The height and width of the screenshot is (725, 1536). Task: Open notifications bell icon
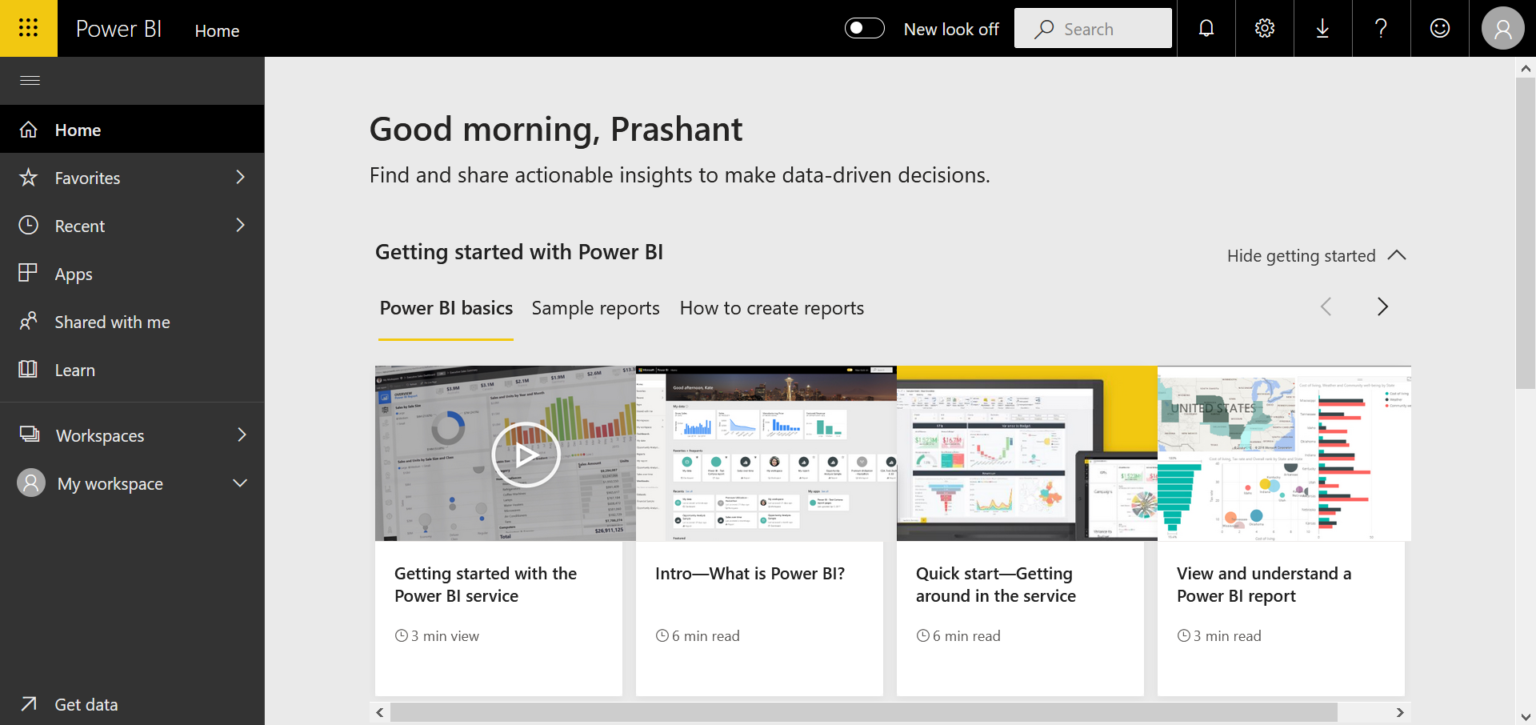pos(1206,29)
